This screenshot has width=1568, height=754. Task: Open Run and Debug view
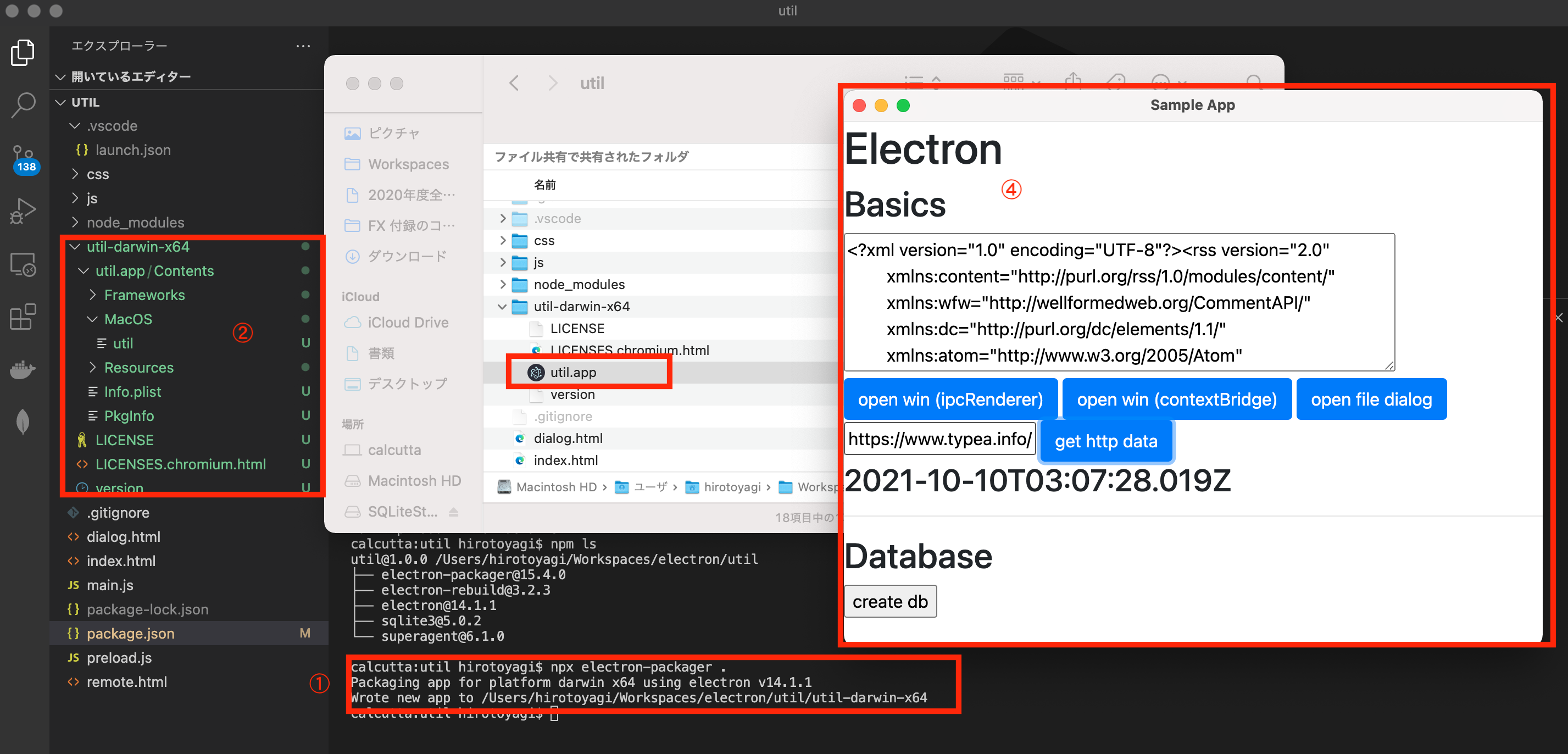(23, 210)
